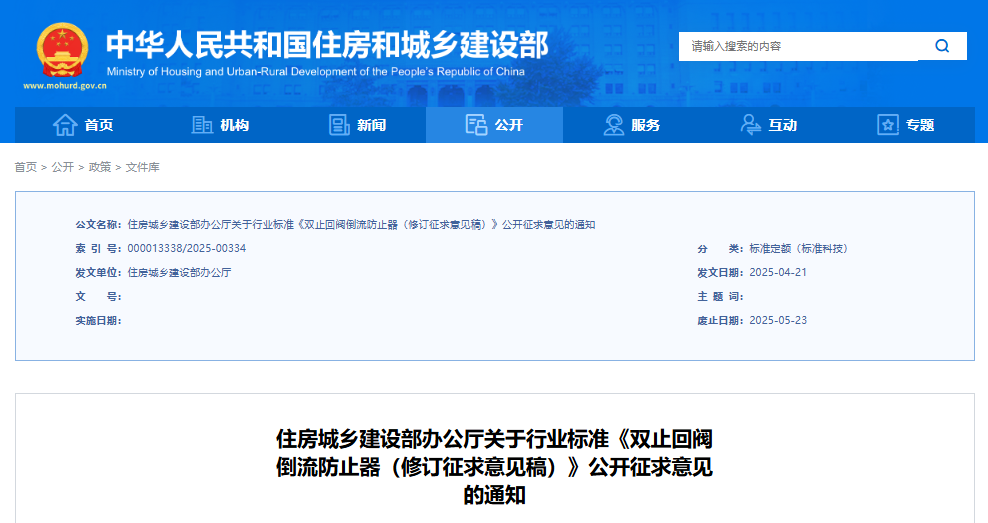This screenshot has height=523, width=988.
Task: Click the 文号 label
Action: tap(98, 296)
